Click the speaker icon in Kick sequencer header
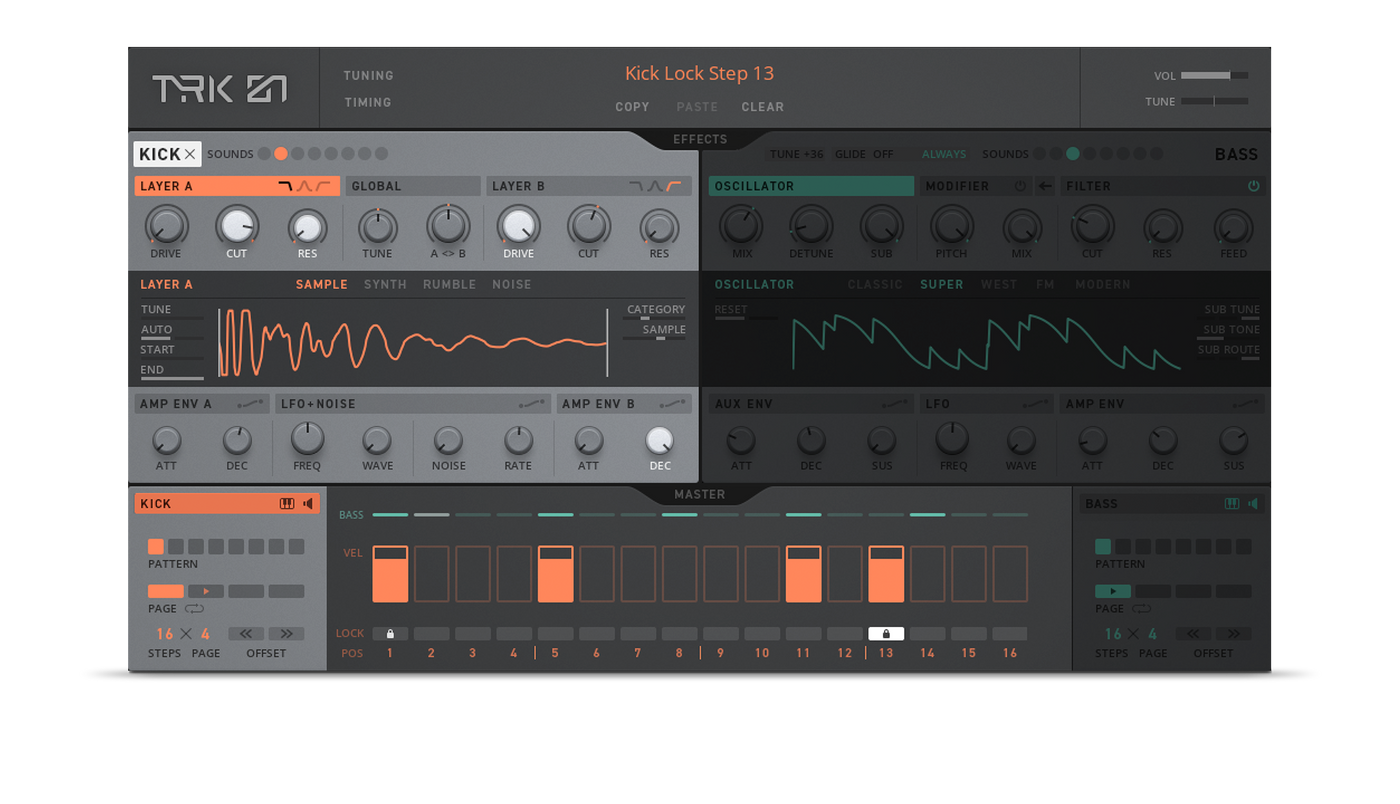The width and height of the screenshot is (1400, 804). pos(309,504)
